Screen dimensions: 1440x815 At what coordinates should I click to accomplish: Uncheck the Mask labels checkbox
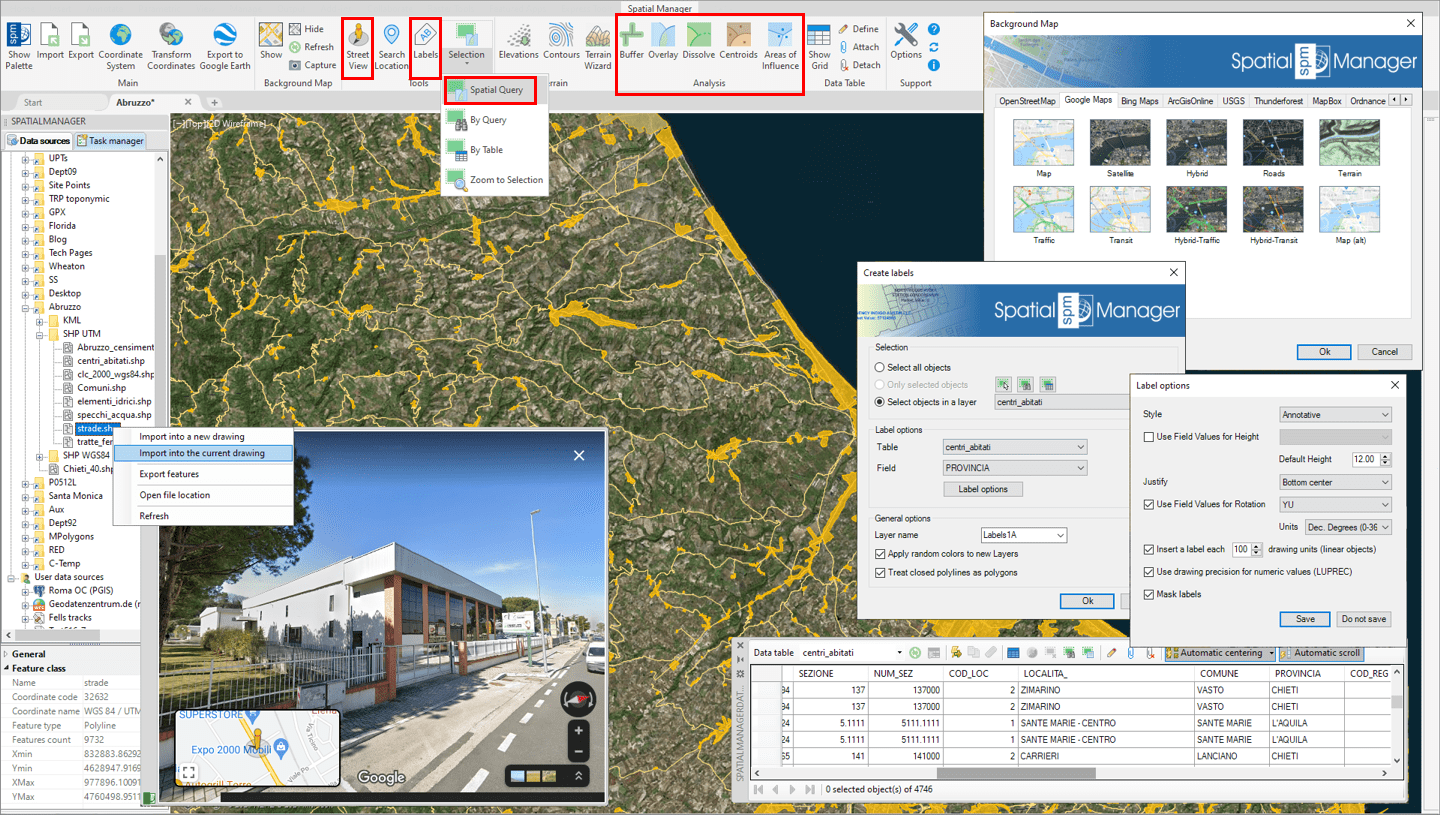coord(1149,594)
